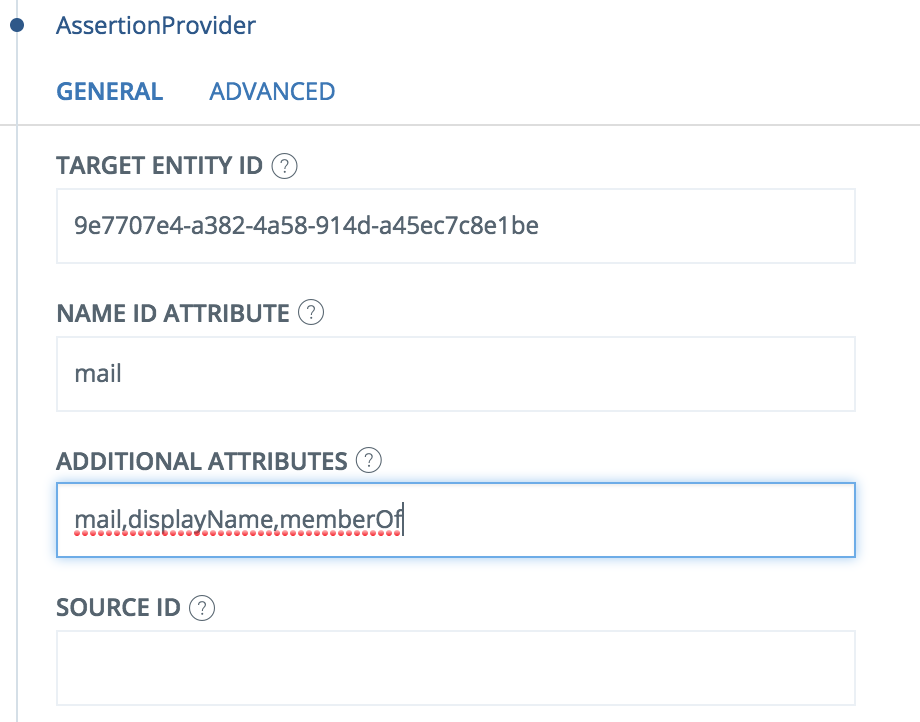Click the mail word in Additional Attributes
920x722 pixels.
98,520
